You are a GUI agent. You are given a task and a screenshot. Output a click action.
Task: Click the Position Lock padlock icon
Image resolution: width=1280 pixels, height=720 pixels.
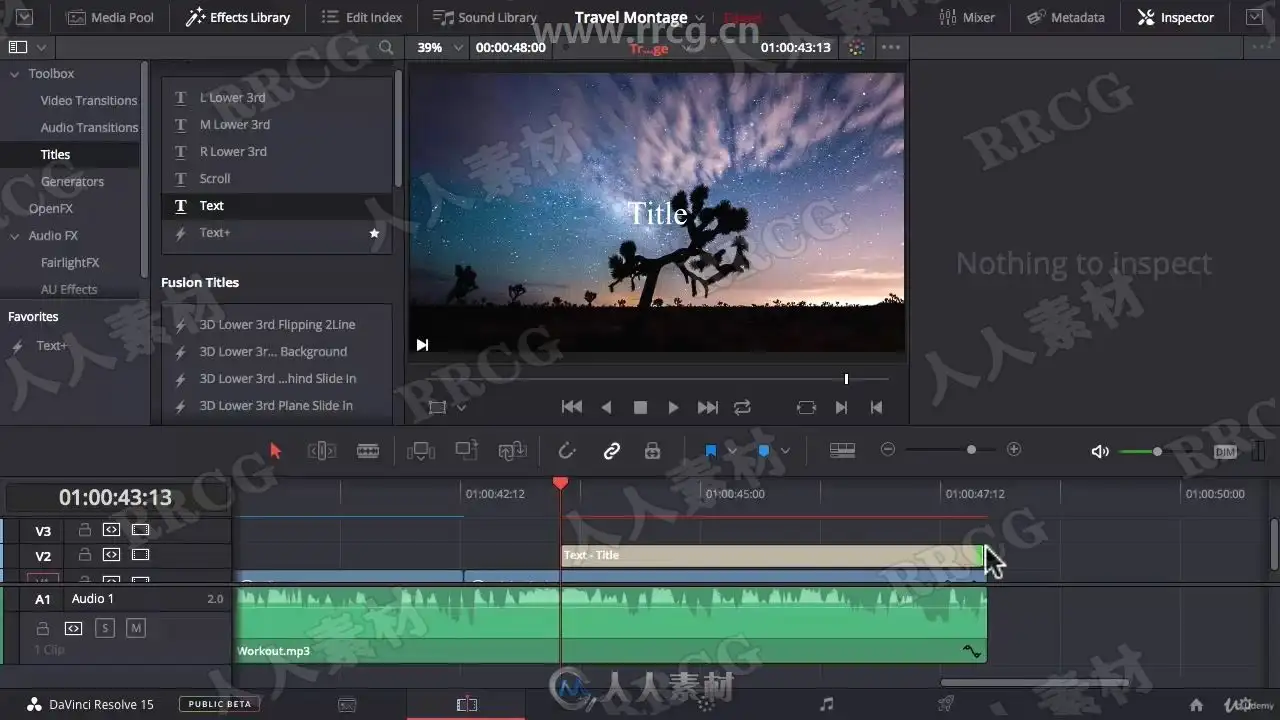click(x=653, y=451)
